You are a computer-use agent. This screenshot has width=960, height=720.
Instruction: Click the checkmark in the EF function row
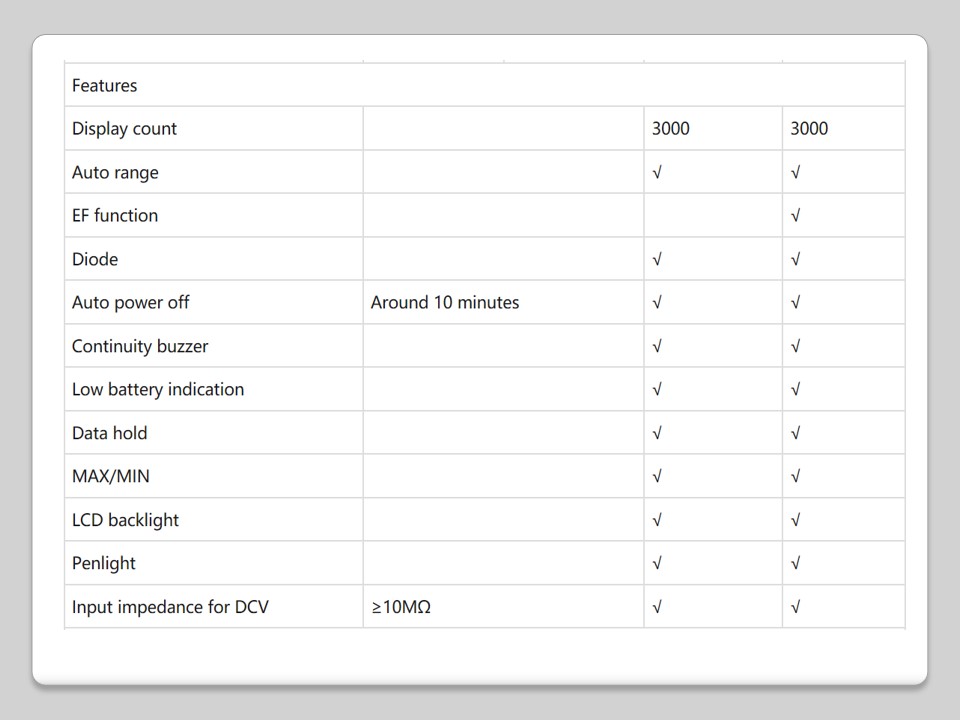click(796, 216)
